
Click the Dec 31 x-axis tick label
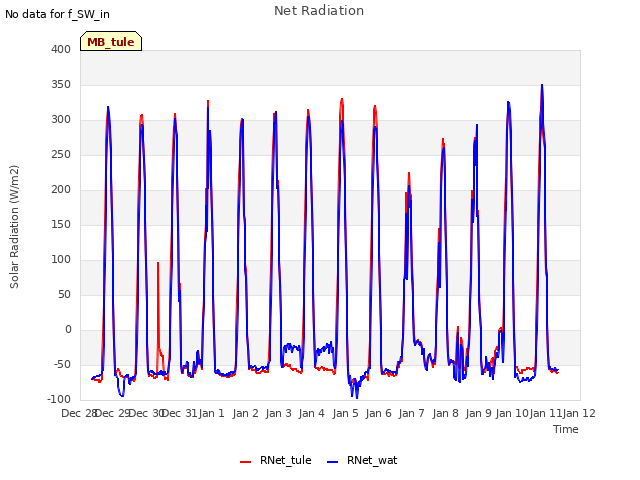pyautogui.click(x=180, y=413)
